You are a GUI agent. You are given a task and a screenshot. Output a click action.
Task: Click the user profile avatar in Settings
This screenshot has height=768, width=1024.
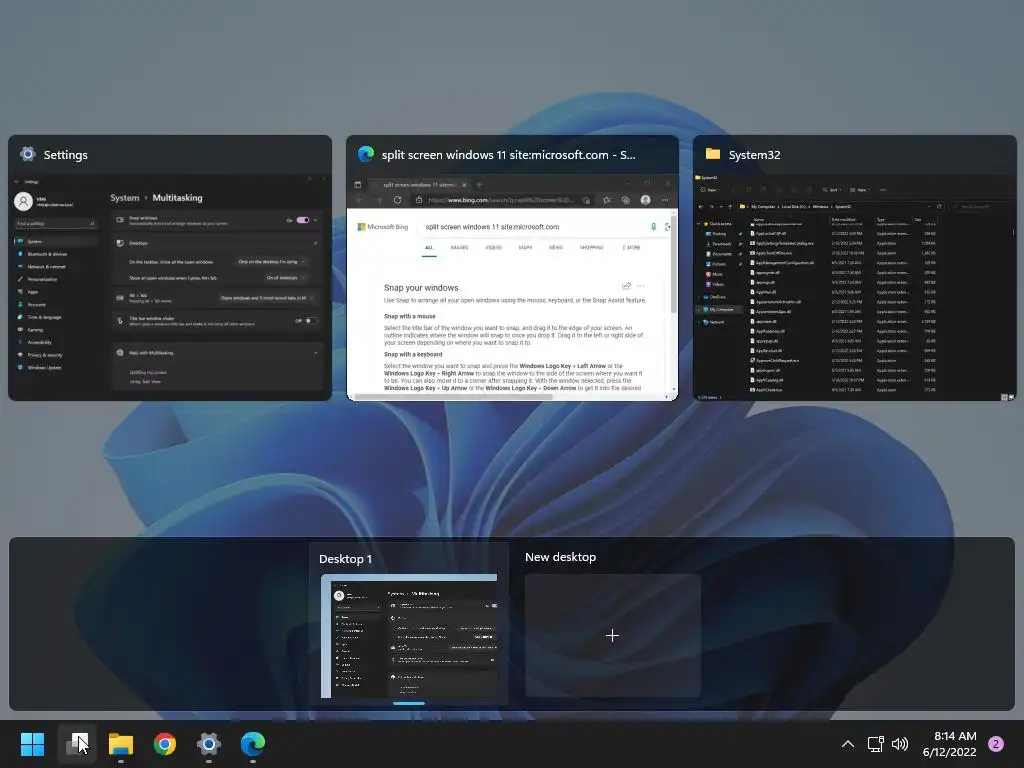coord(24,201)
